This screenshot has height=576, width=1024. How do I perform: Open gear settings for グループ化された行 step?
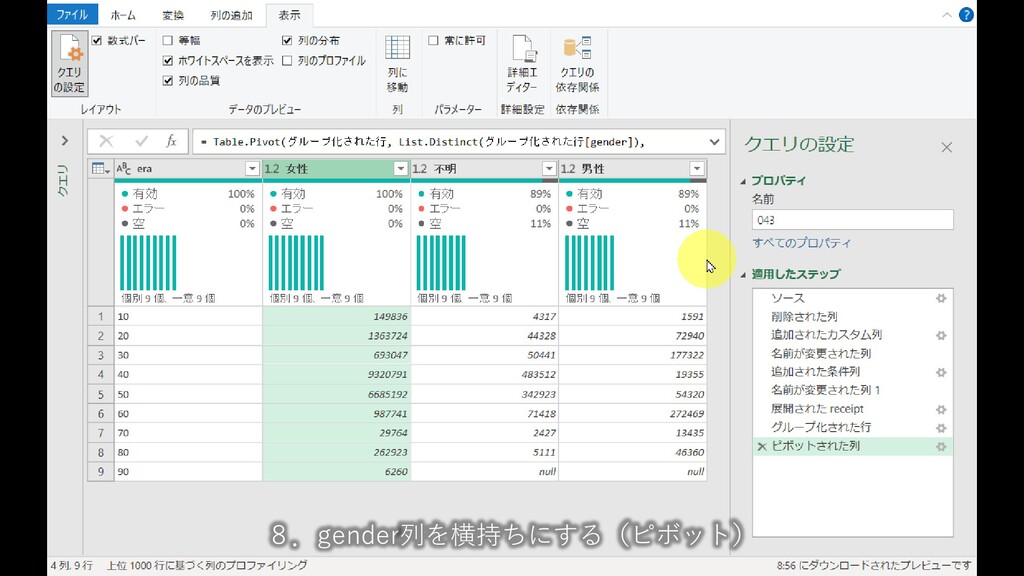coord(941,428)
